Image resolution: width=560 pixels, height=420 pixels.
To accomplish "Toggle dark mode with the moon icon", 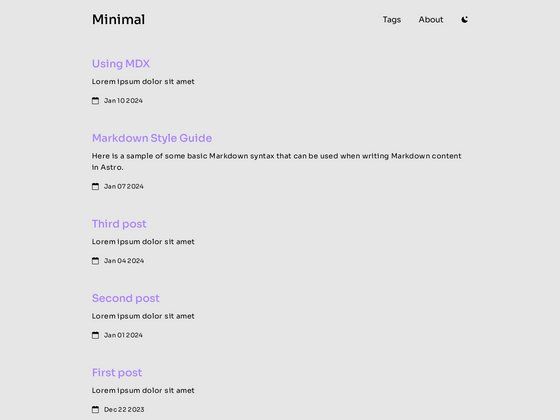I will pos(464,20).
